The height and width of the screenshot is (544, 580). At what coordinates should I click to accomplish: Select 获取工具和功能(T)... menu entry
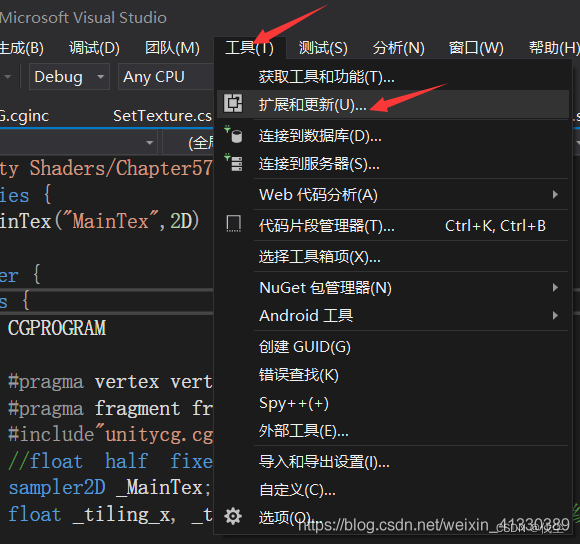(x=392, y=77)
